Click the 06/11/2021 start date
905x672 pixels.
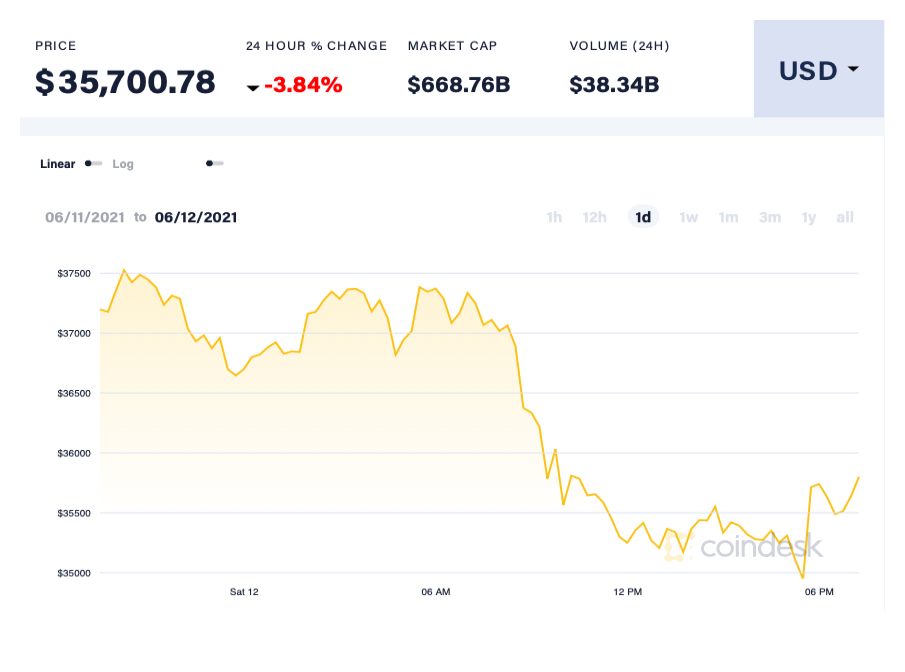click(x=85, y=217)
